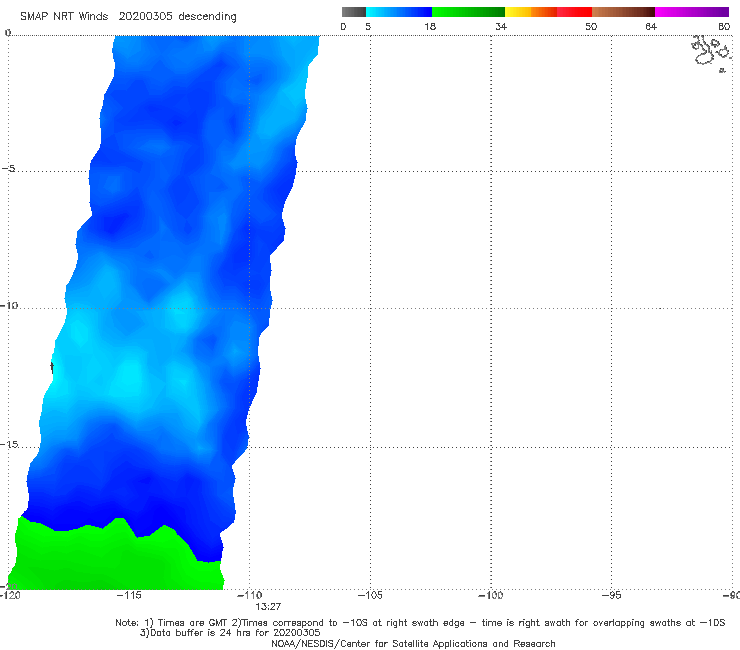Click the 'Times are GMT' note line
740x650 pixels.
click(420, 623)
